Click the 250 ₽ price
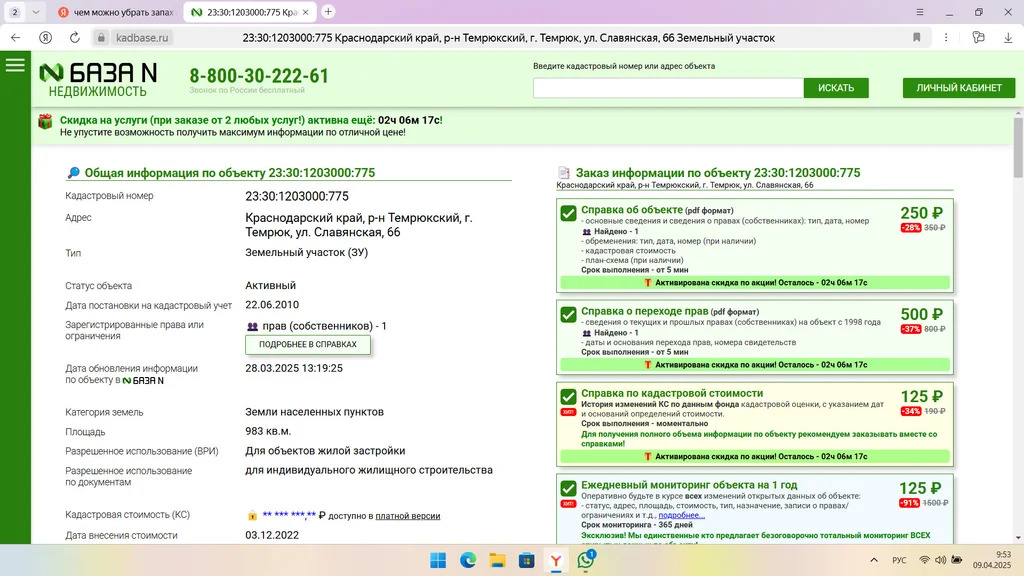Viewport: 1024px width, 576px height. tap(921, 213)
